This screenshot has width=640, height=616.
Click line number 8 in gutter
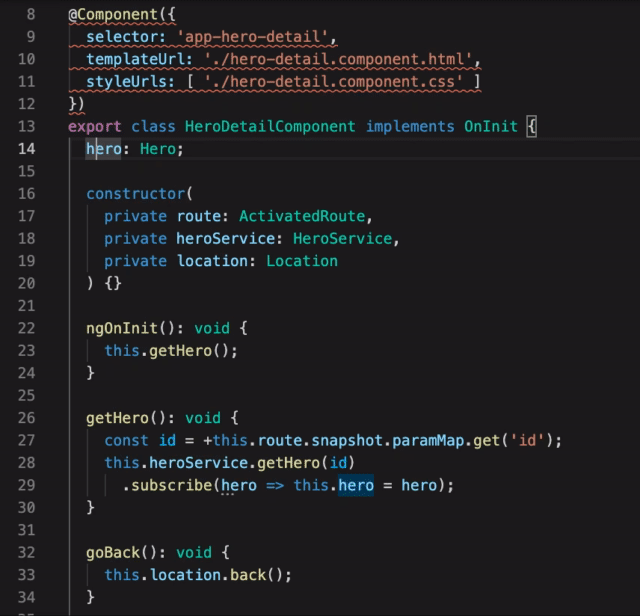(31, 14)
